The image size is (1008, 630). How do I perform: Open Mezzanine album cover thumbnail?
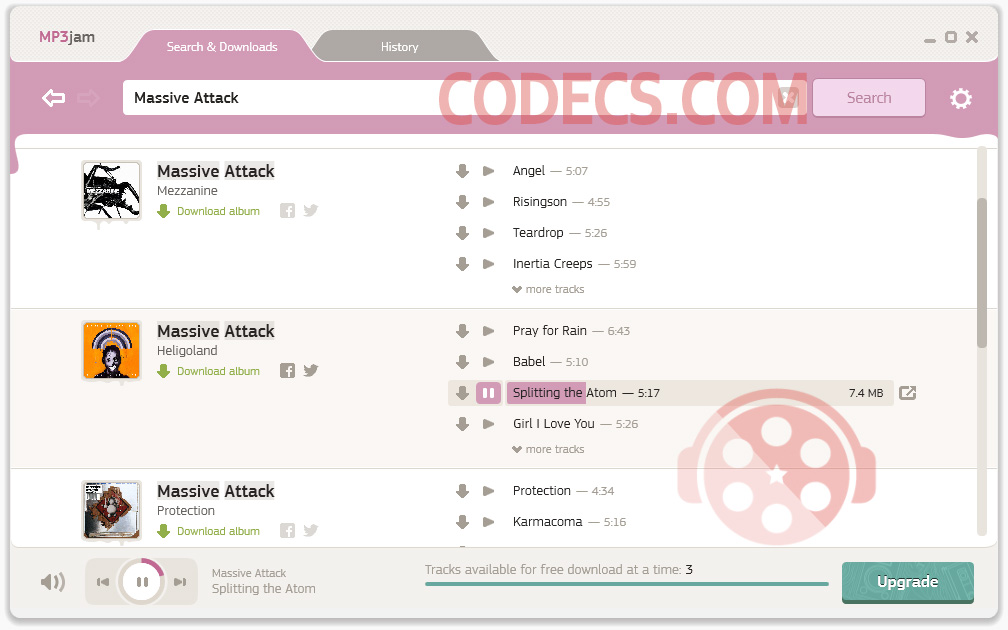tap(111, 190)
